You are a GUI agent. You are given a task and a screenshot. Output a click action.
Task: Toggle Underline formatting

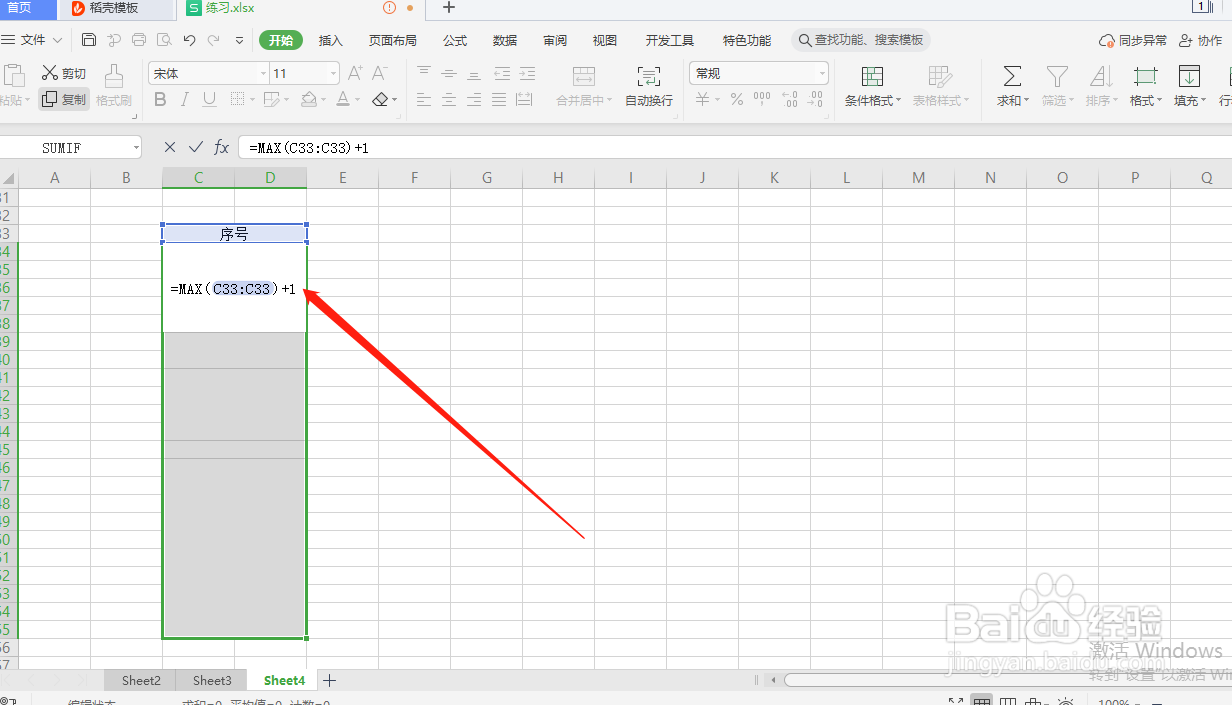(209, 99)
